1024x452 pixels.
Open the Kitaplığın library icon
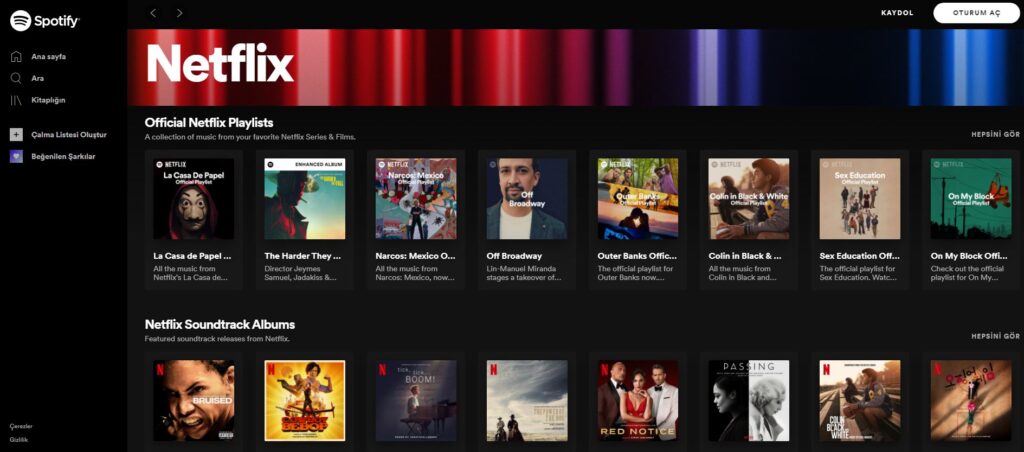coord(16,101)
